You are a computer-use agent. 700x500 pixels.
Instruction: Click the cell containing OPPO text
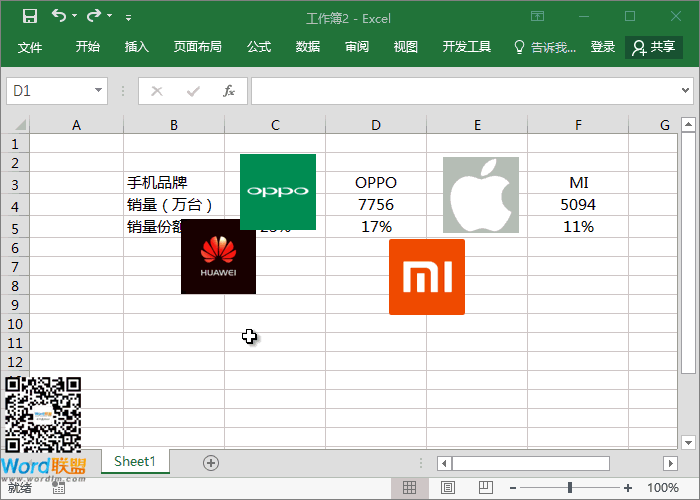click(376, 183)
